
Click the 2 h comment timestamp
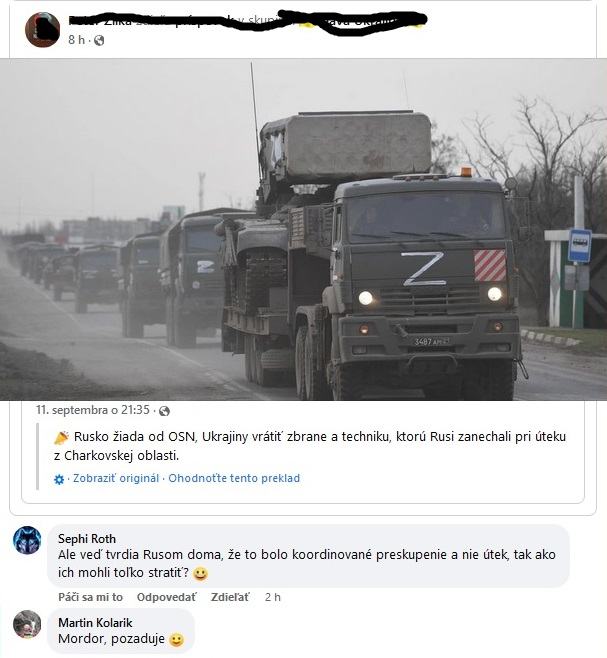tap(273, 597)
